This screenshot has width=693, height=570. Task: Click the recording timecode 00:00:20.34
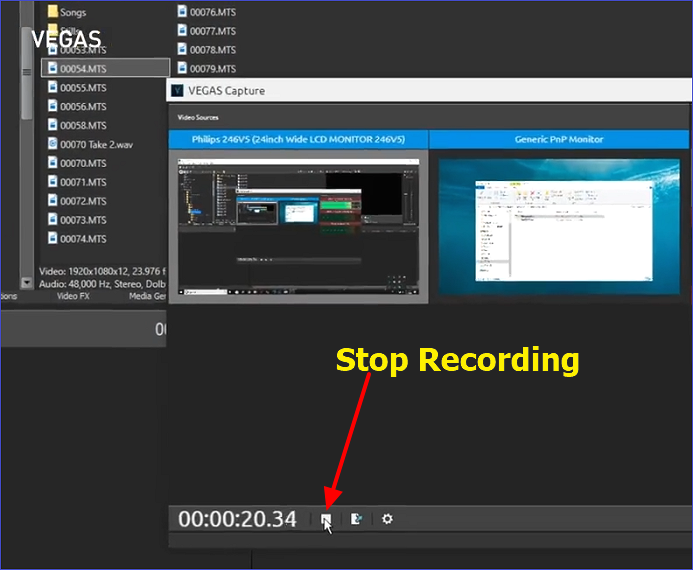point(237,519)
